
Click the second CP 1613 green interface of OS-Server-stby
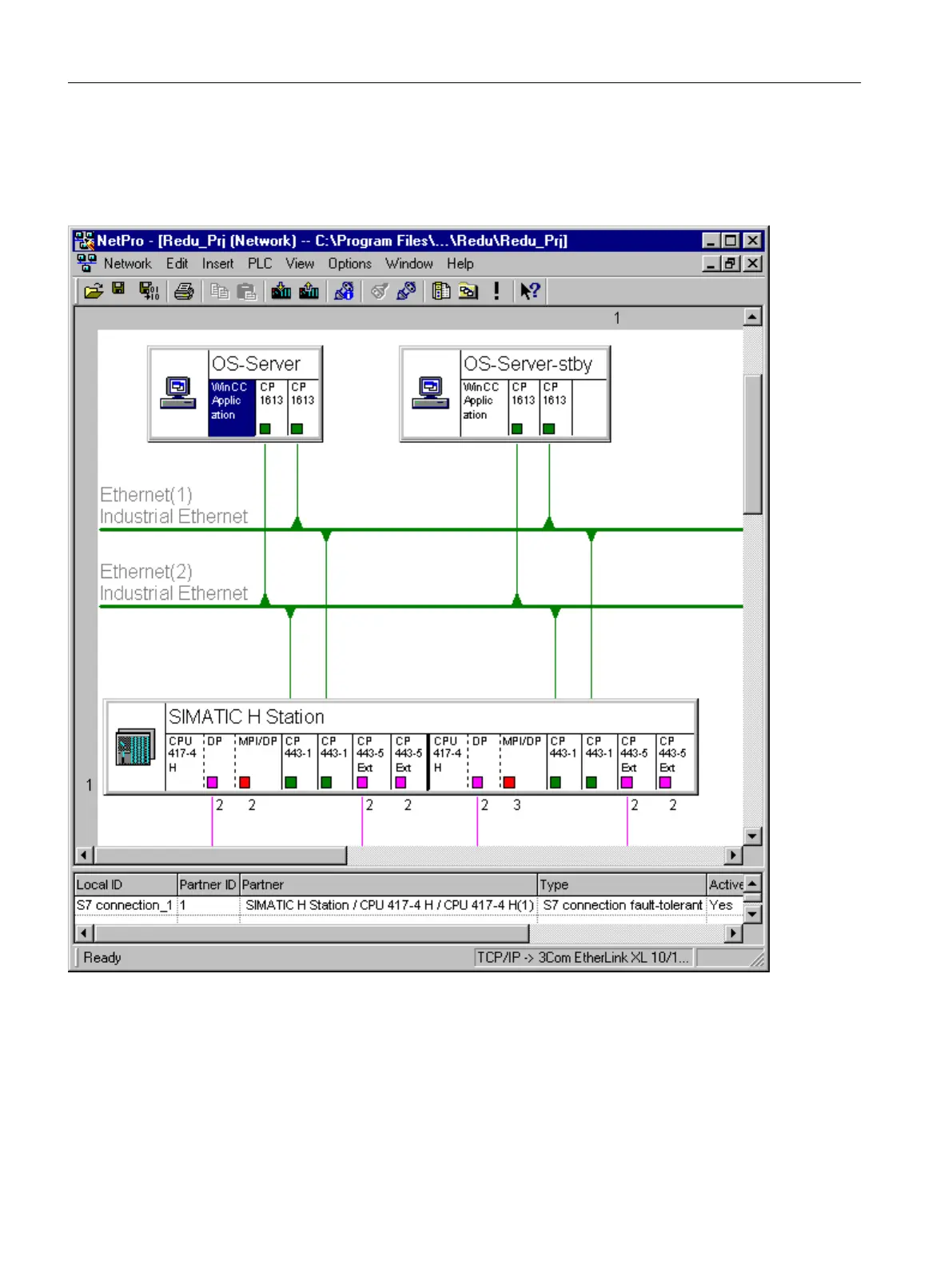(x=548, y=429)
